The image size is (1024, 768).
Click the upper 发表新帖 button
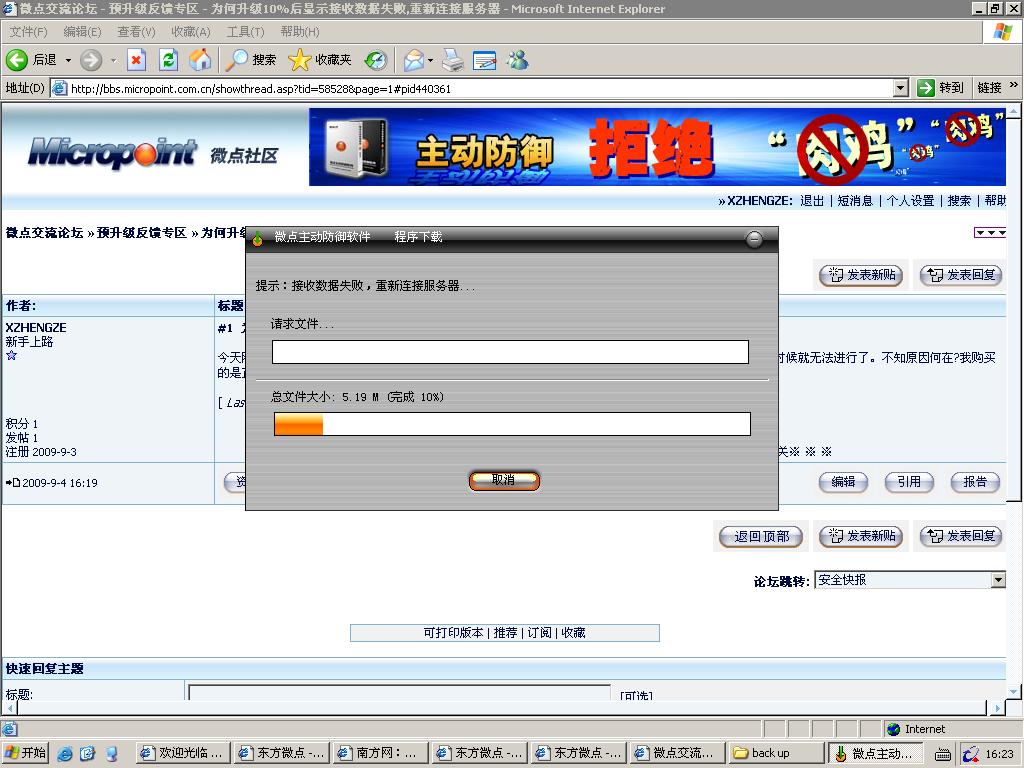[861, 275]
